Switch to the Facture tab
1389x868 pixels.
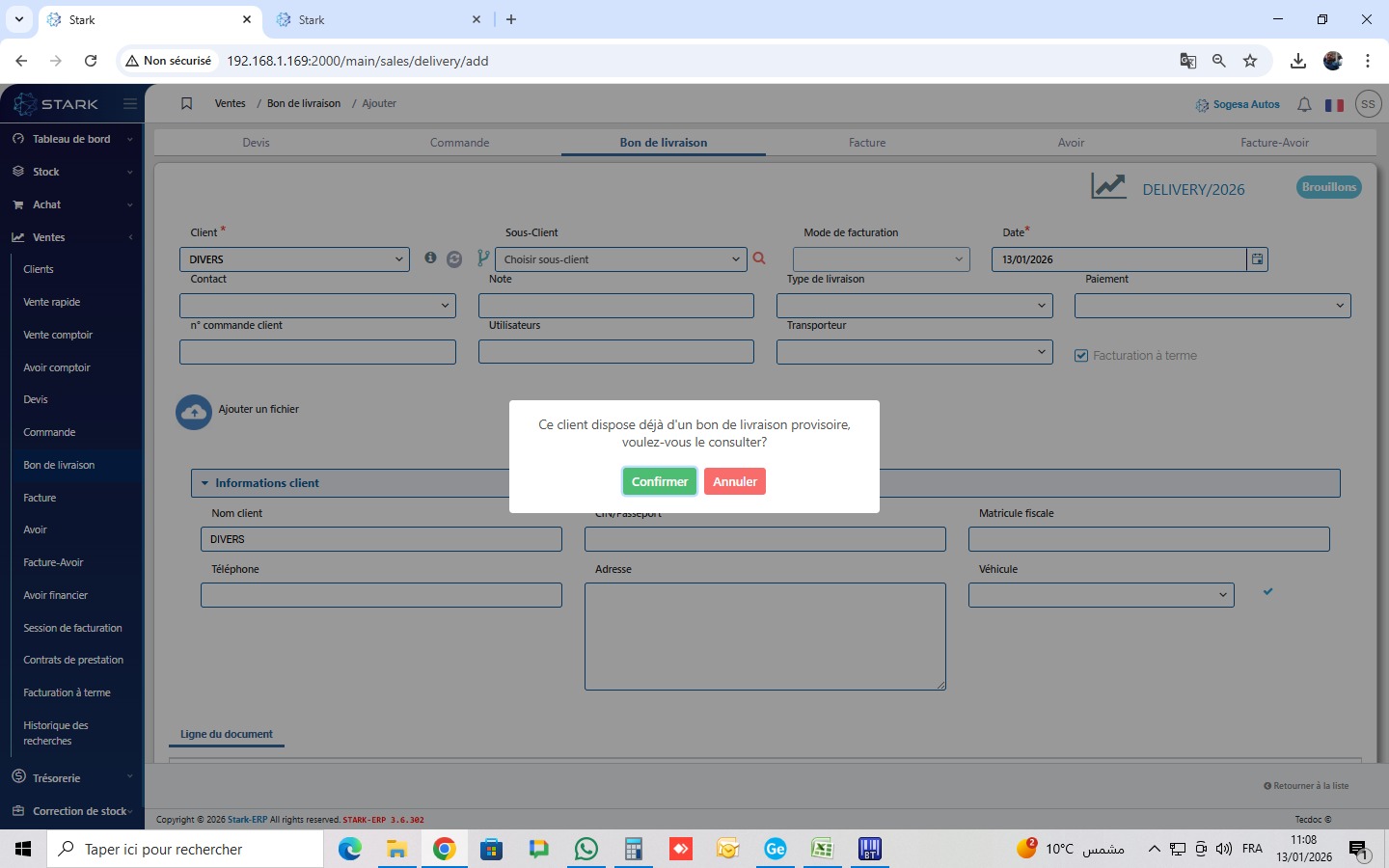pos(867,143)
